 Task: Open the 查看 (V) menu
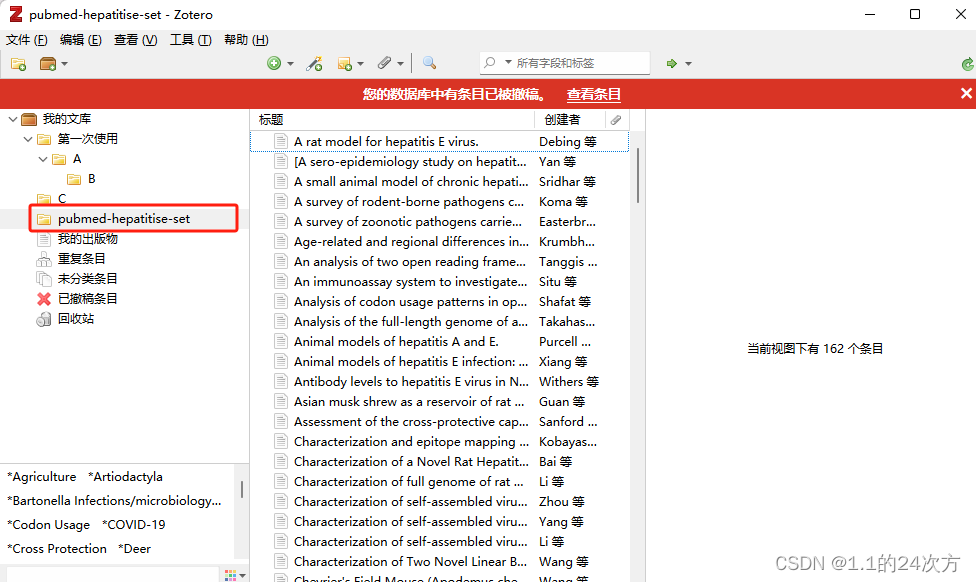pyautogui.click(x=136, y=40)
